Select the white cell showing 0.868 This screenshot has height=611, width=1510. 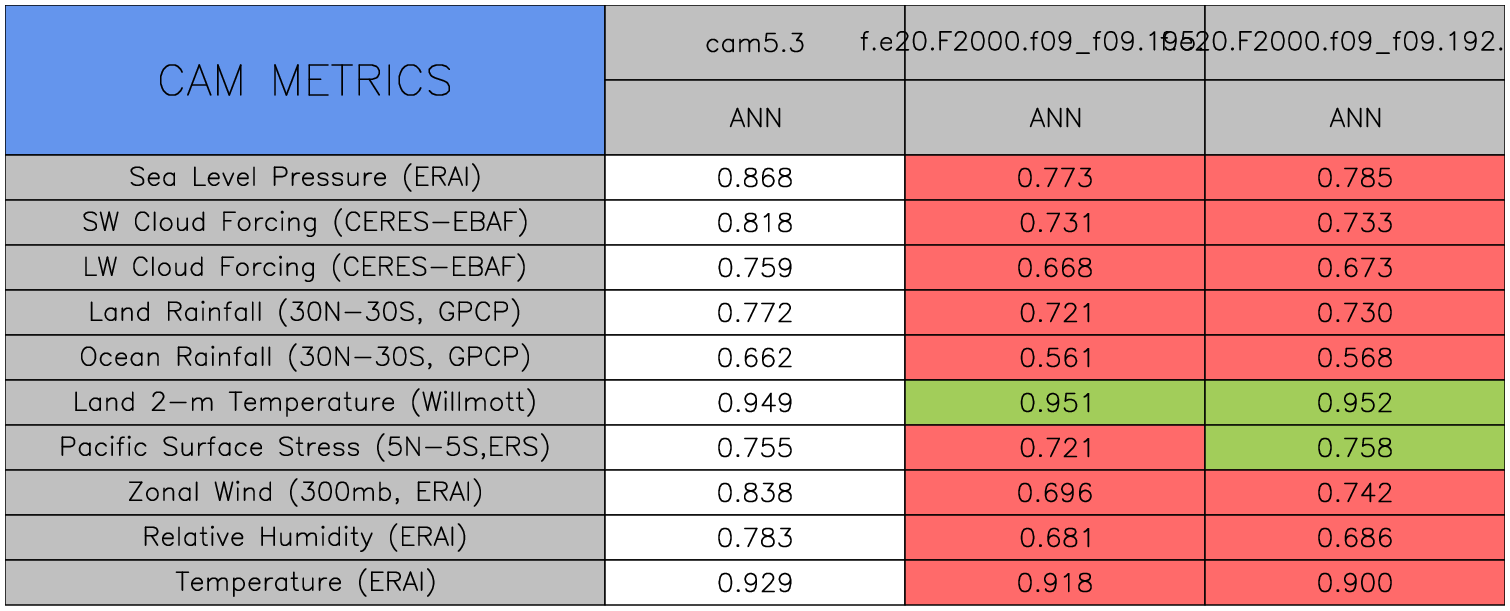(755, 178)
